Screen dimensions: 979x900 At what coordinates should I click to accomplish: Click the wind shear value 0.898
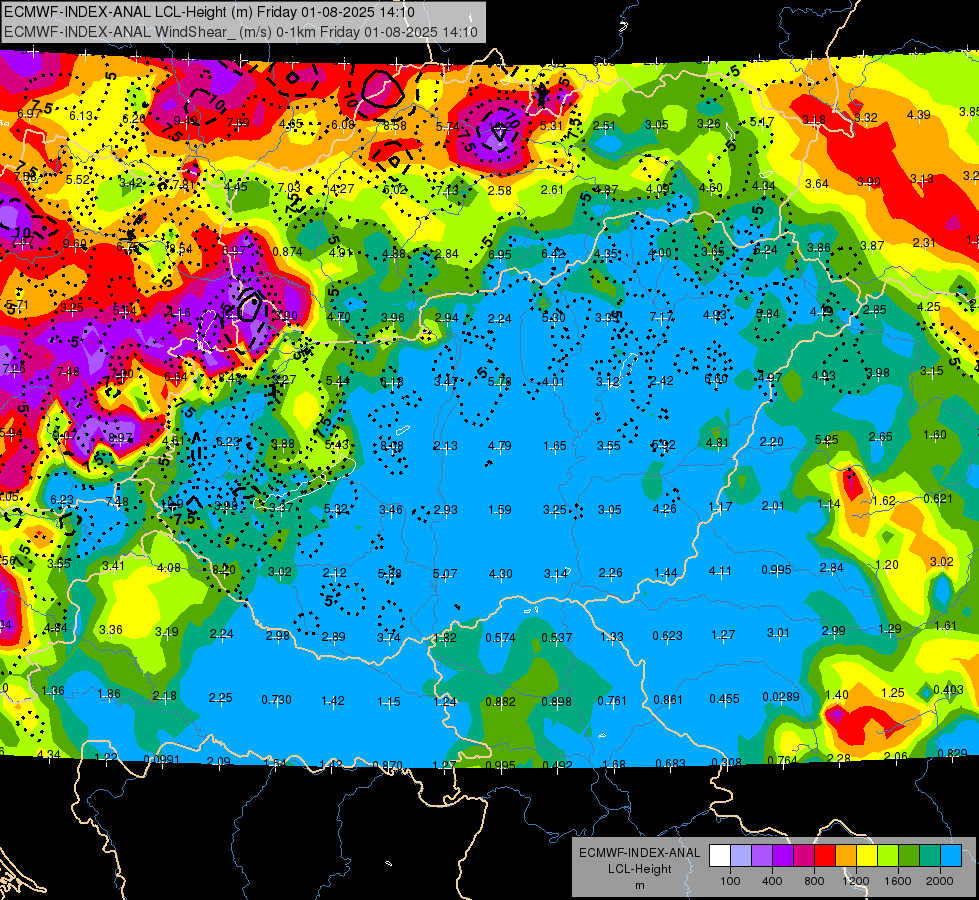click(556, 701)
